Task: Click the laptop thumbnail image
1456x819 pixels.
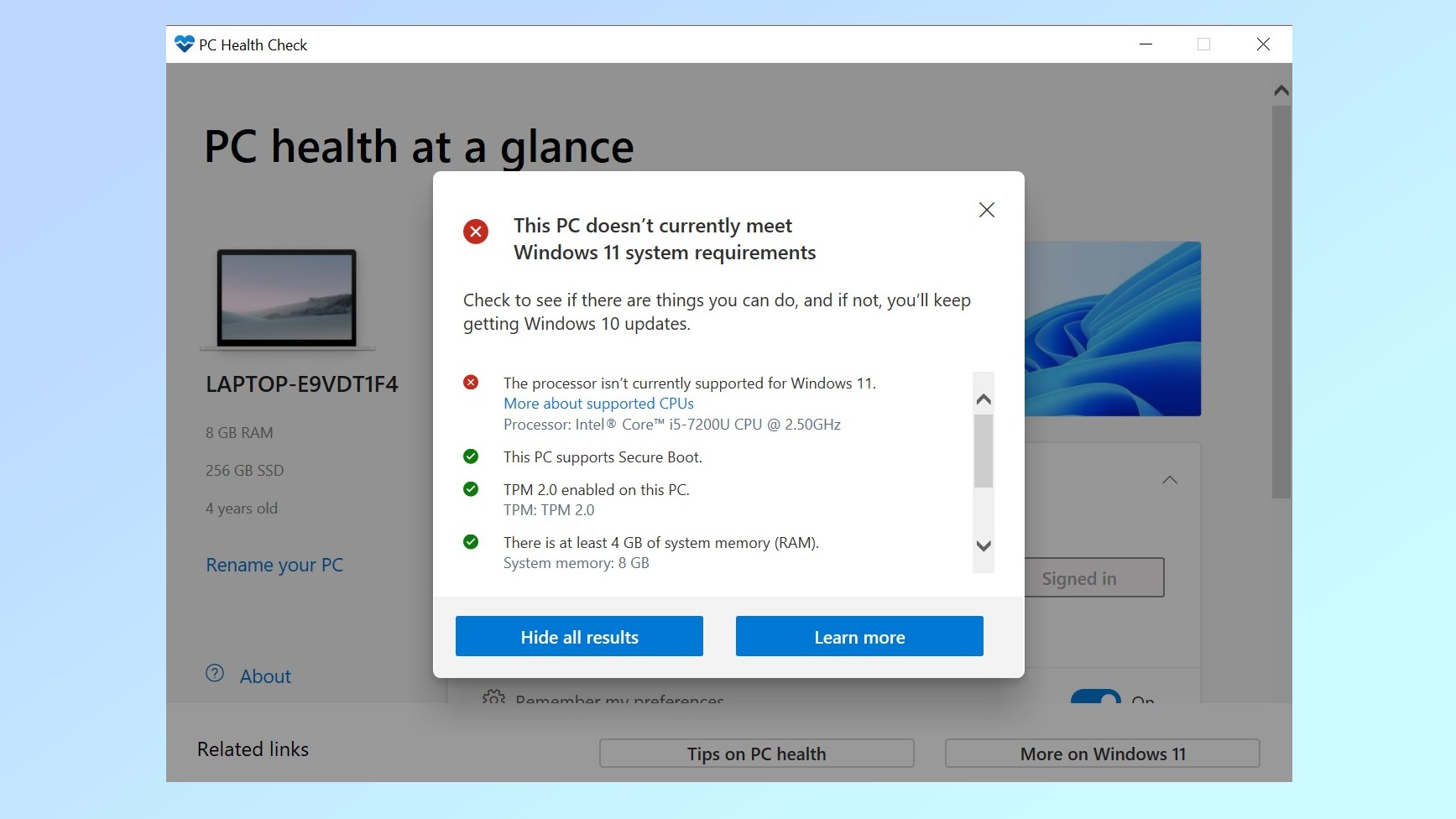Action: click(x=287, y=299)
